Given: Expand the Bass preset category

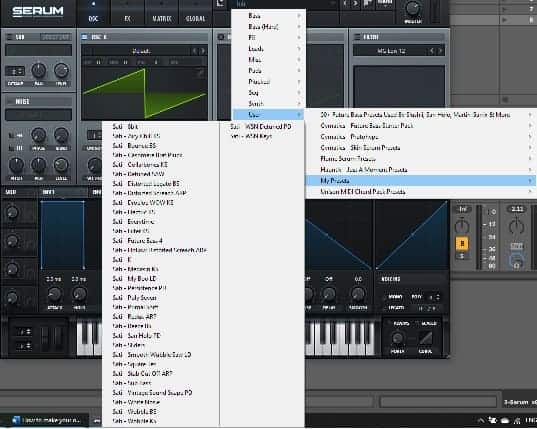Looking at the screenshot, I should tap(268, 15).
